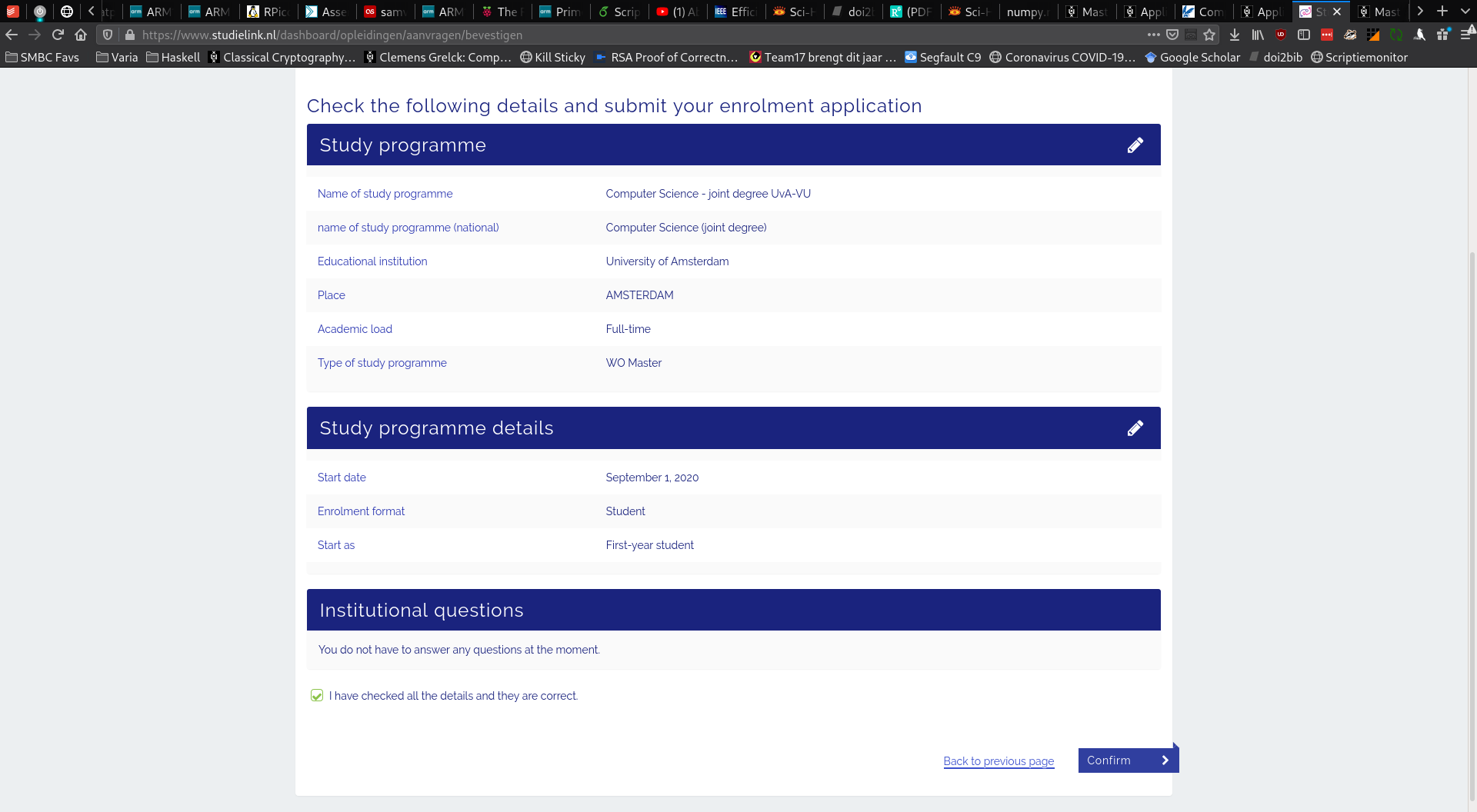Expand the list-all-tabs dropdown arrow
Screen dimensions: 1477x812
point(1465,12)
